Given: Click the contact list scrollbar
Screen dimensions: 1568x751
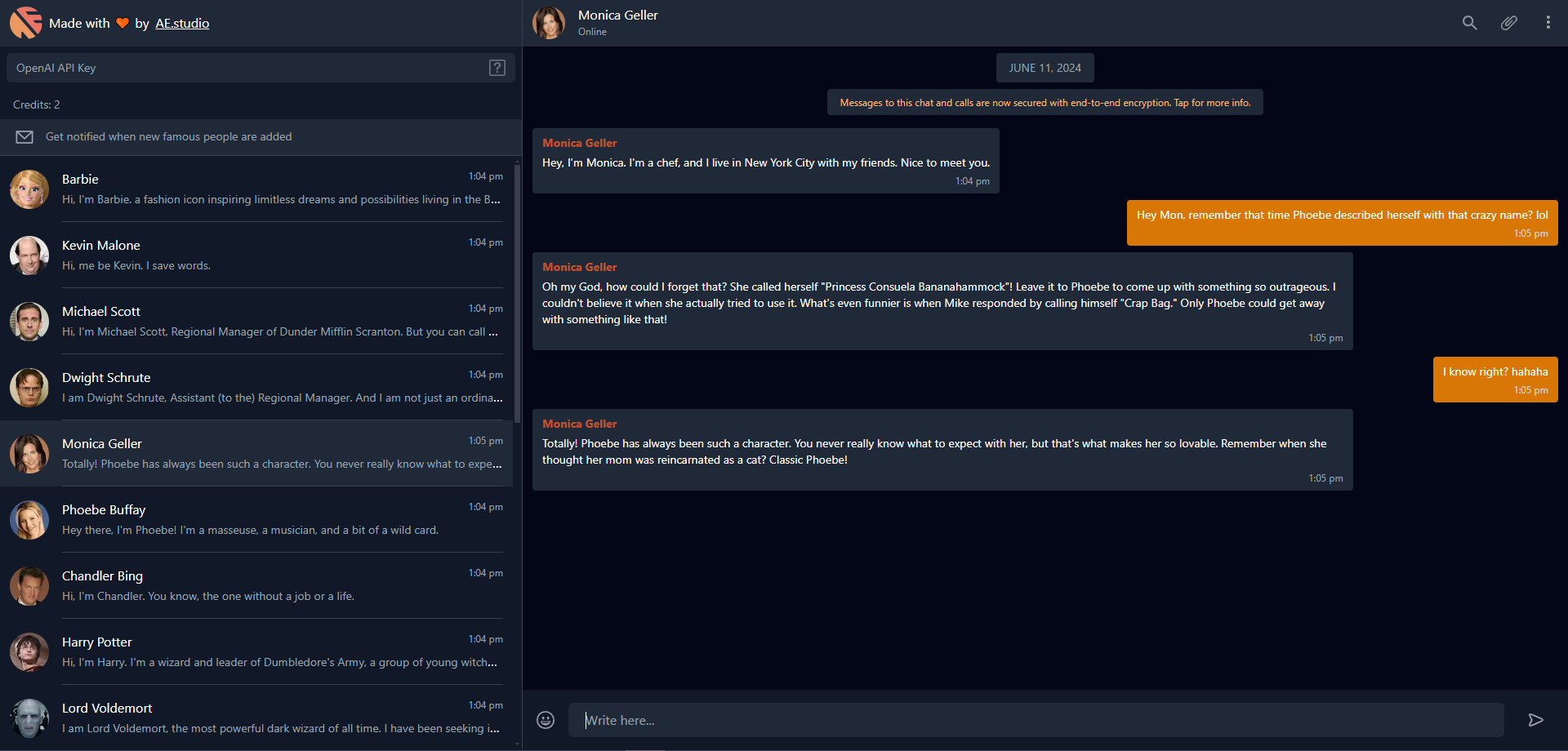Looking at the screenshot, I should pos(517,294).
